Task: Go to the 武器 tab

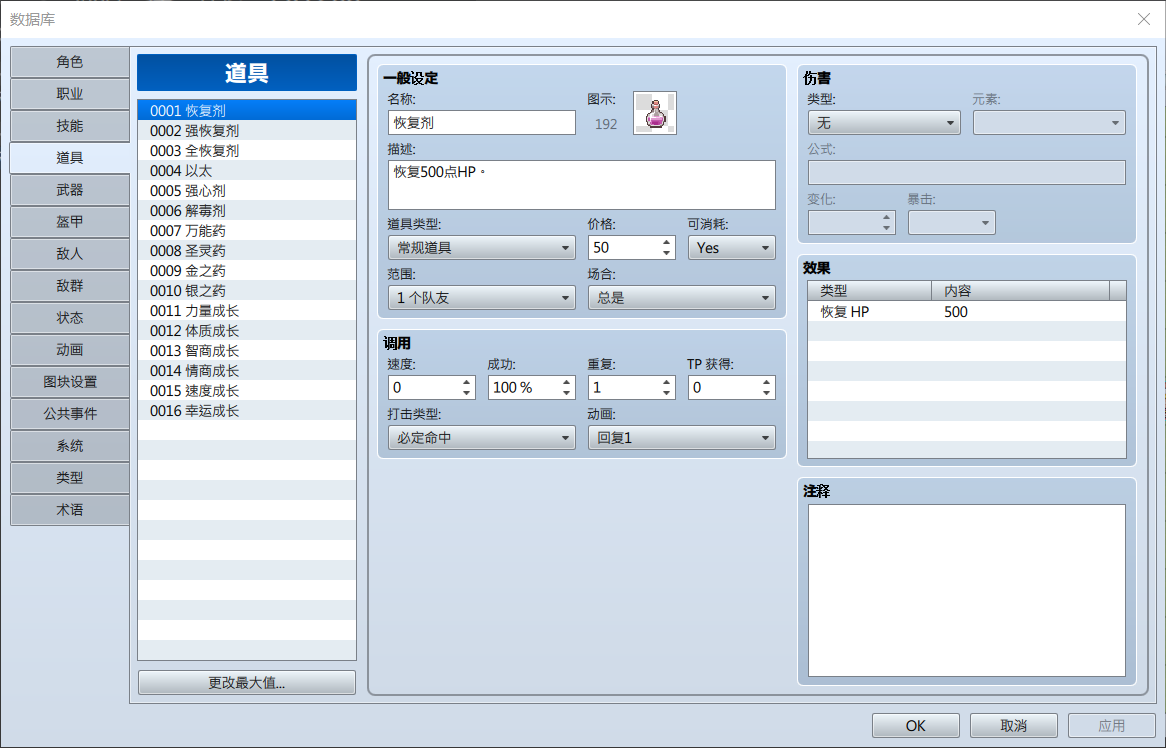Action: coord(70,190)
